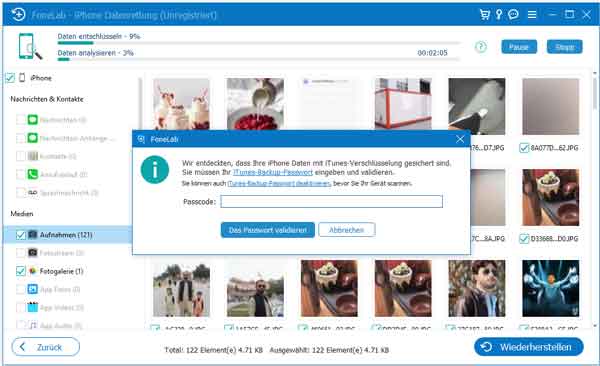600x366 pixels.
Task: Click the phone scan magnifier icon
Action: pos(30,46)
